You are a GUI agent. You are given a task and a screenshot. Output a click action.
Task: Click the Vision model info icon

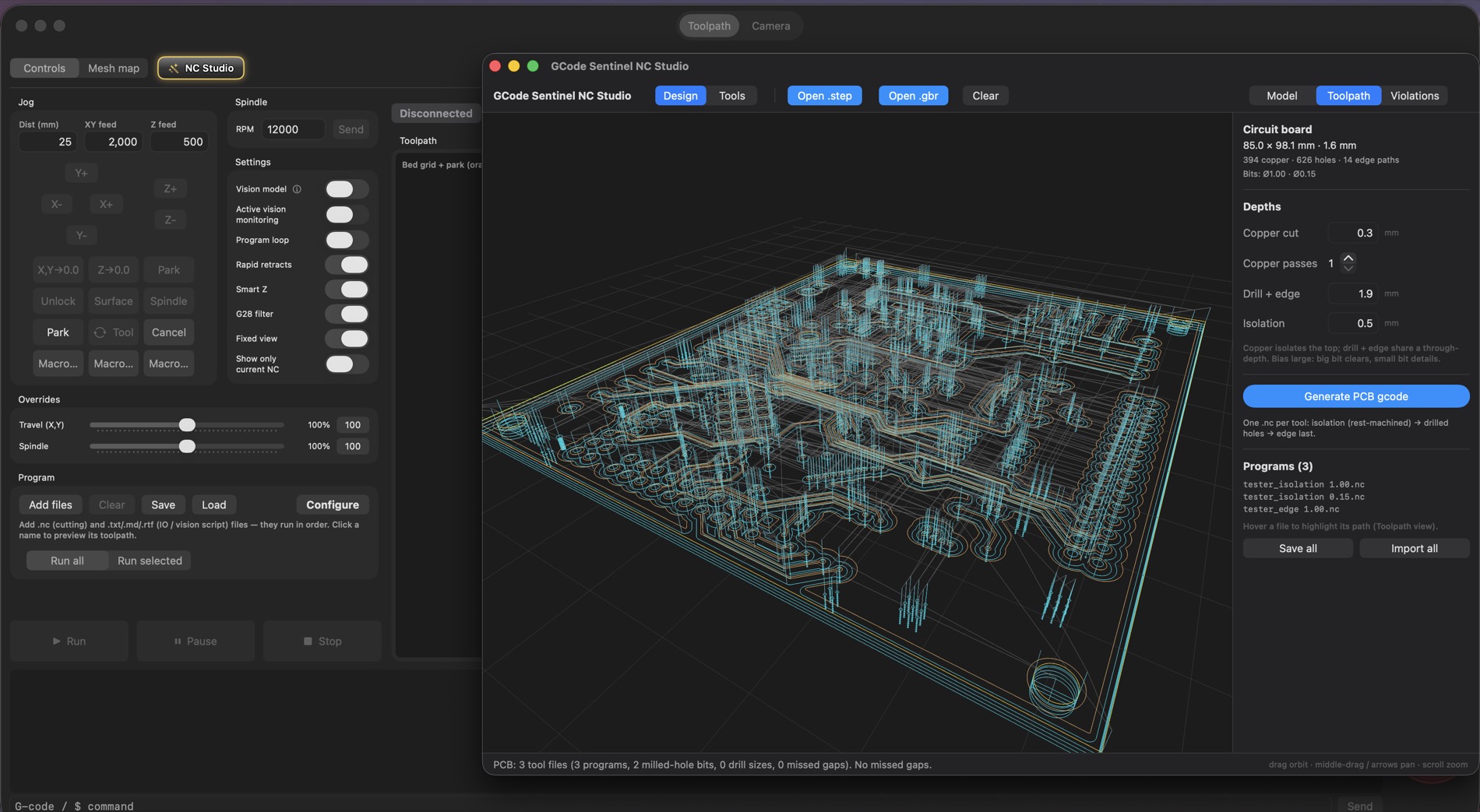(x=297, y=189)
